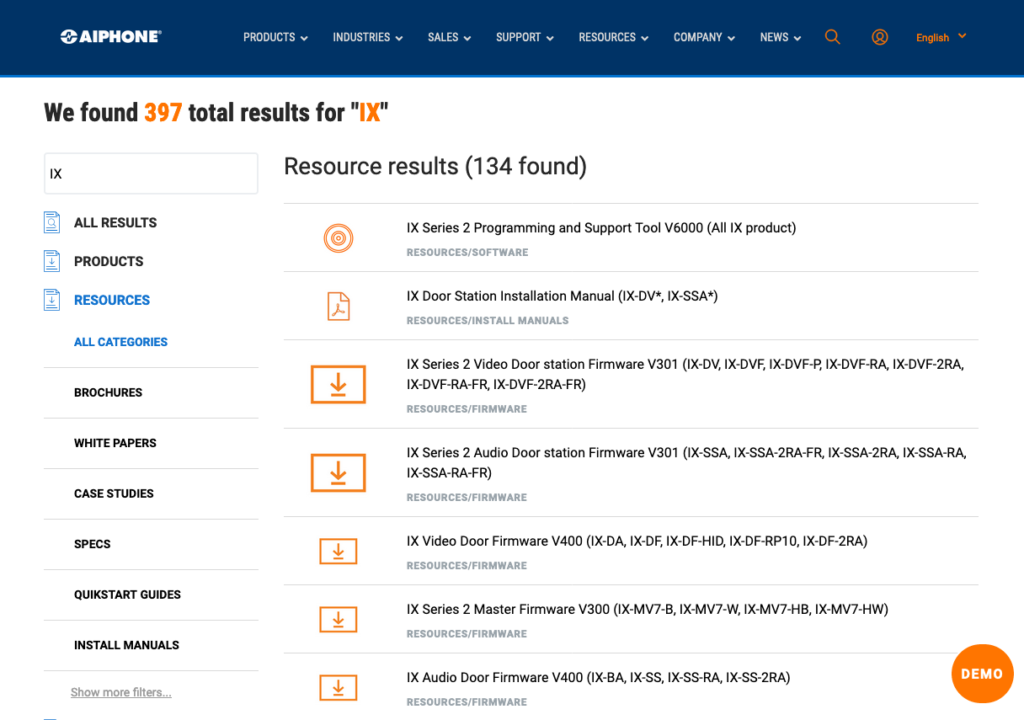Screen dimensions: 1024x720
Task: Click the Show more filters link
Action: click(x=121, y=692)
